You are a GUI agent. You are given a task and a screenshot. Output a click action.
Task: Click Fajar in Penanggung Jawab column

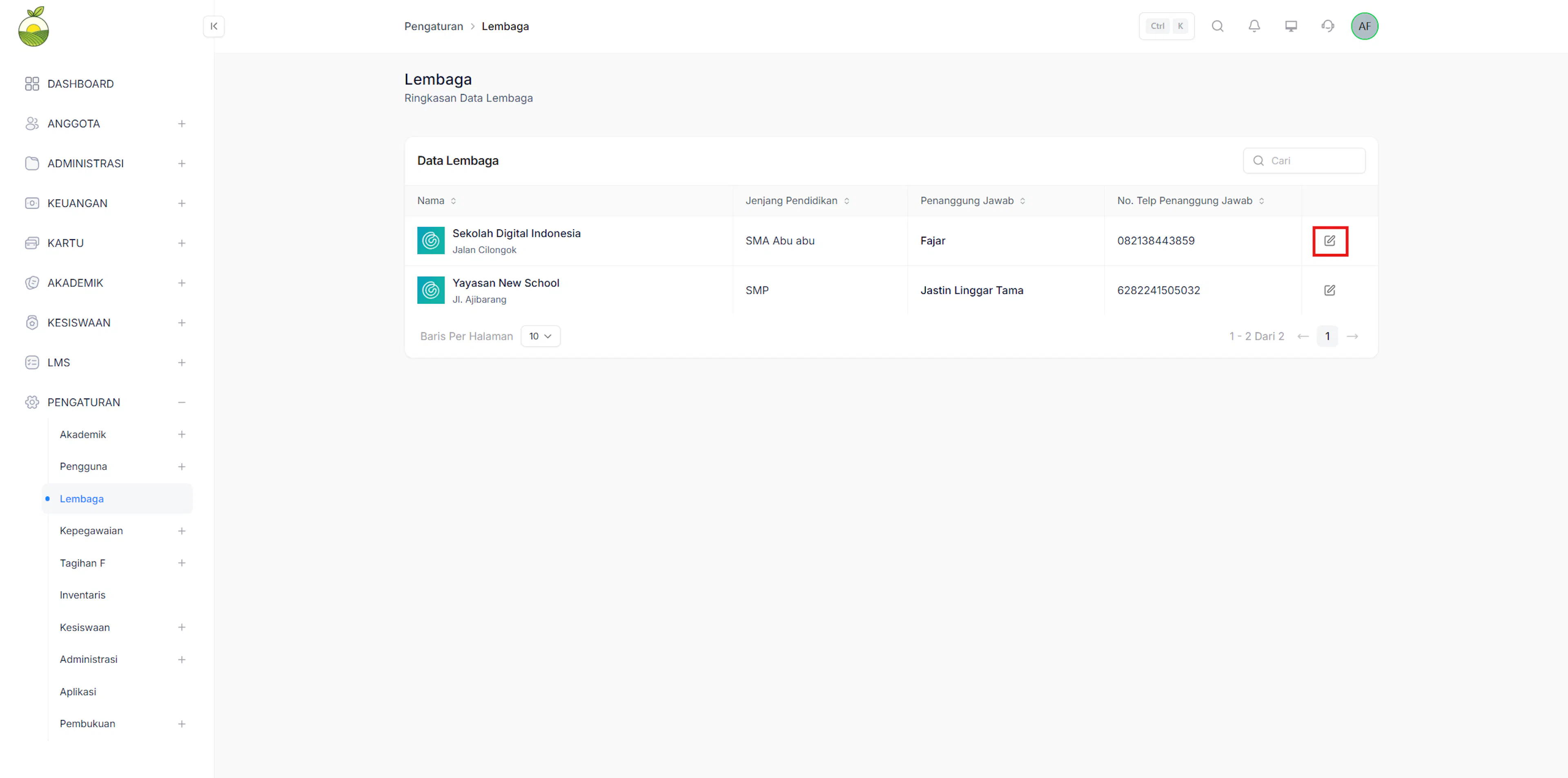tap(933, 241)
